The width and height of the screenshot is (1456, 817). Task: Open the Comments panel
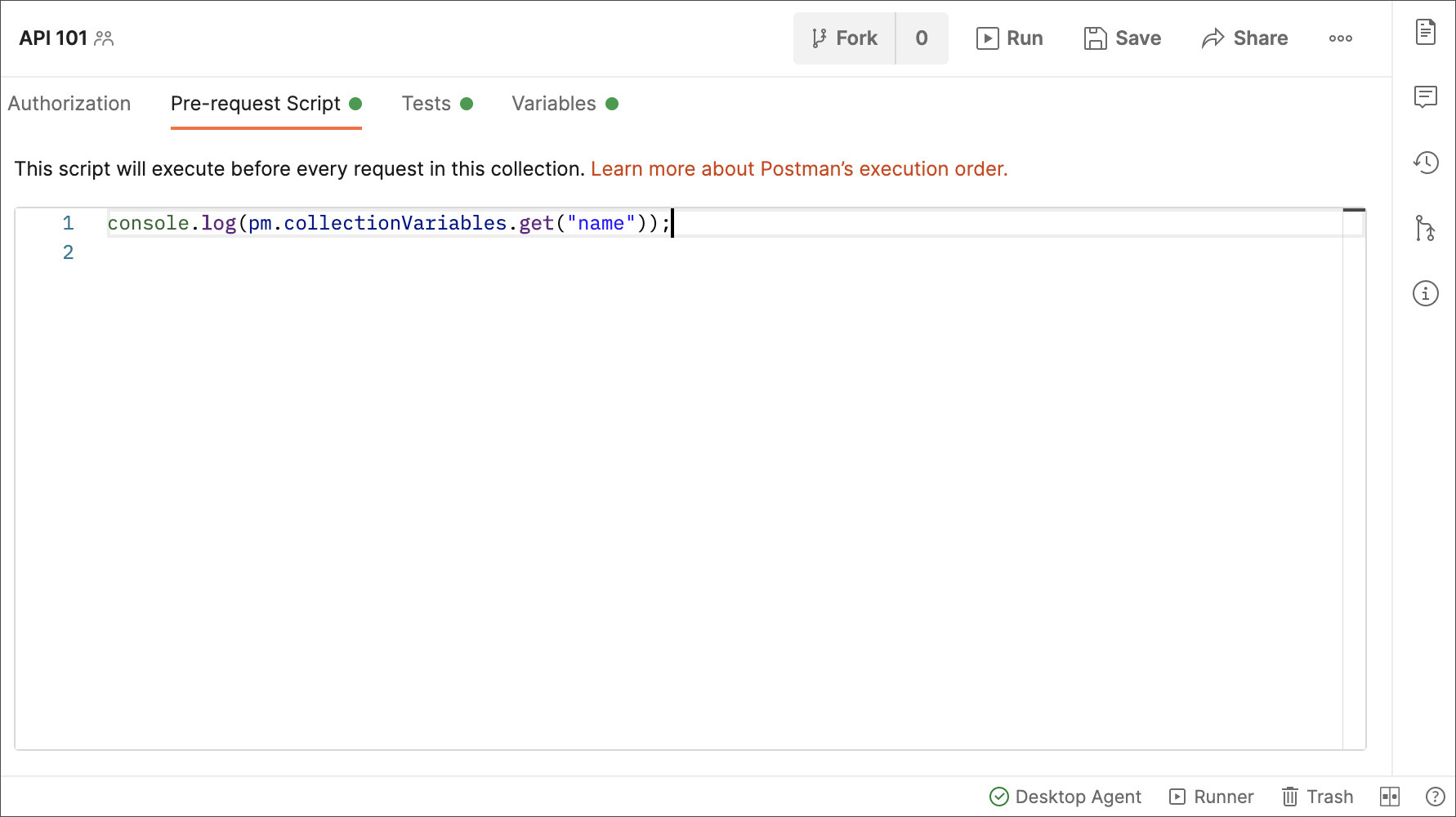1425,97
